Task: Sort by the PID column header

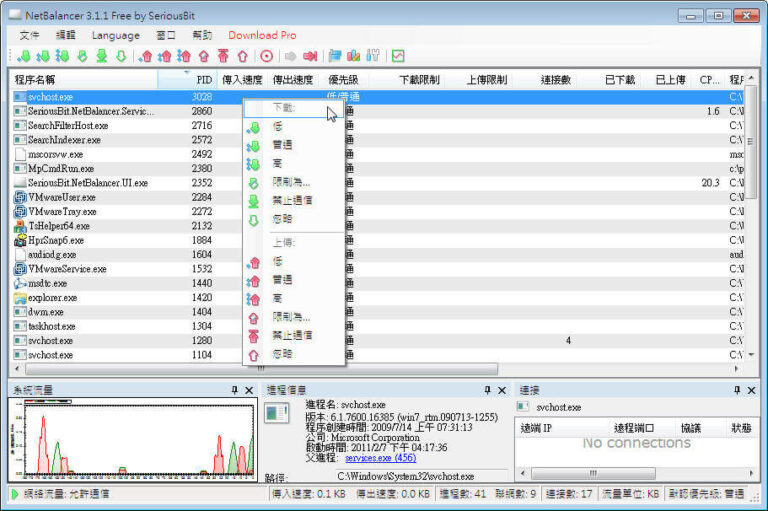Action: pos(188,80)
